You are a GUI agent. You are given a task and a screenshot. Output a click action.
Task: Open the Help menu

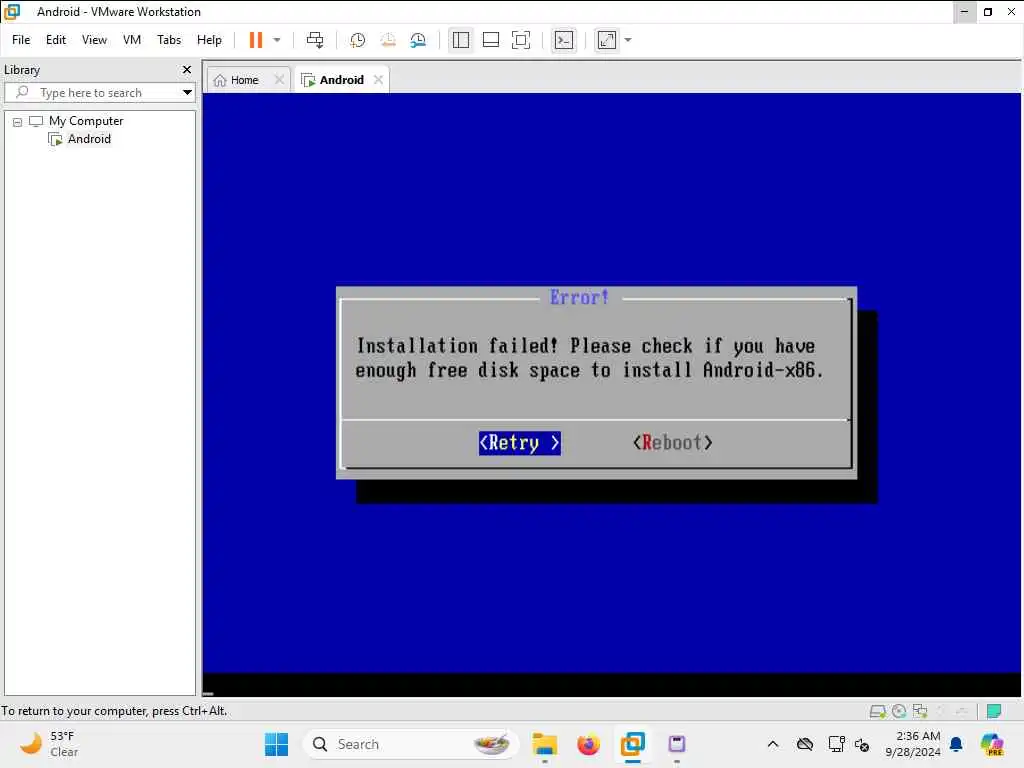pyautogui.click(x=209, y=40)
